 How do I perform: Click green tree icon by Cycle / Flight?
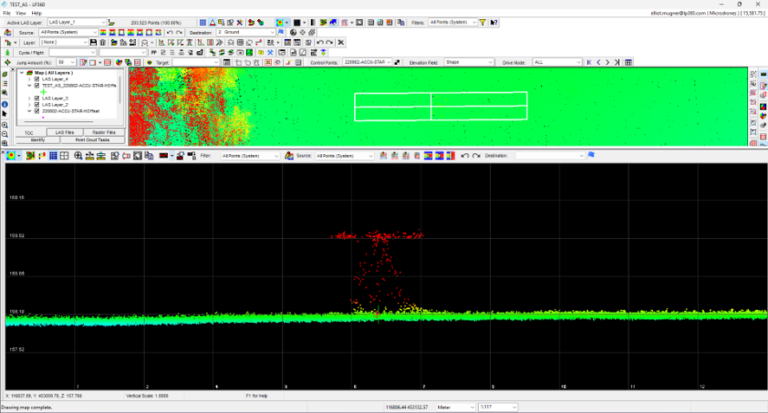click(7, 52)
